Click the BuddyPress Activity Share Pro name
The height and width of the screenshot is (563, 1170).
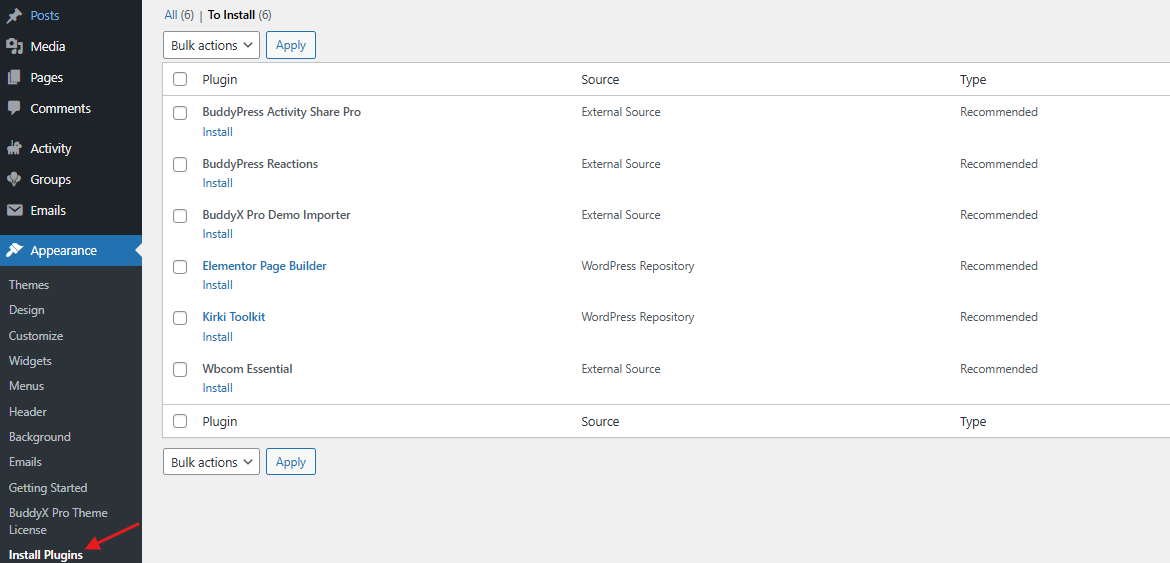click(x=281, y=113)
